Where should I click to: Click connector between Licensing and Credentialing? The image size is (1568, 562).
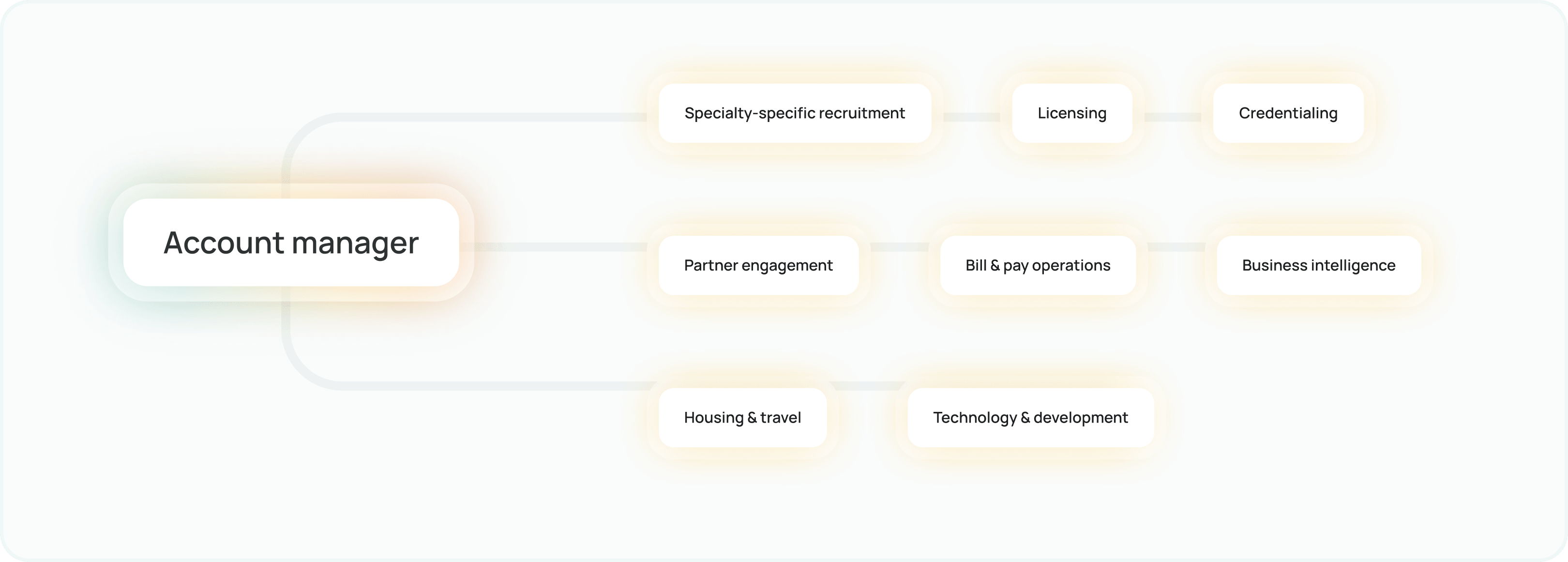[1172, 117]
